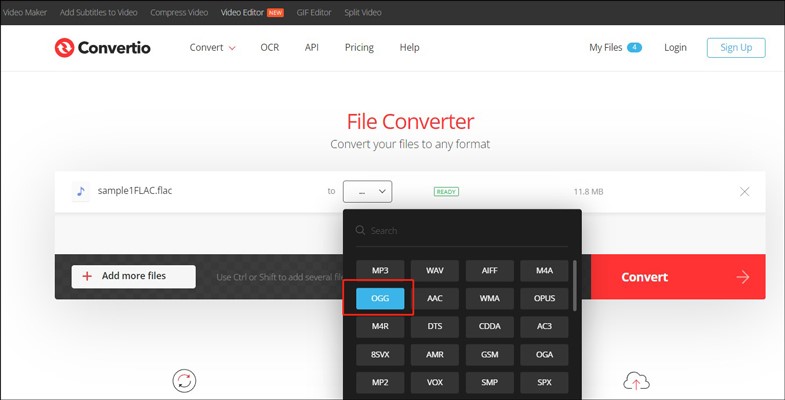Select WMA format
Viewport: 785px width, 400px height.
click(x=490, y=298)
